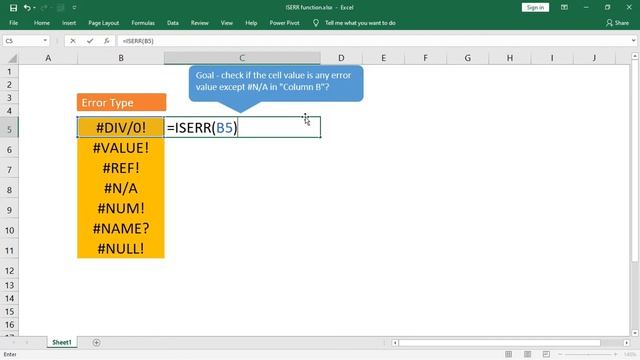The width and height of the screenshot is (640, 360).
Task: Open the Power Pivot tab
Action: [x=284, y=23]
